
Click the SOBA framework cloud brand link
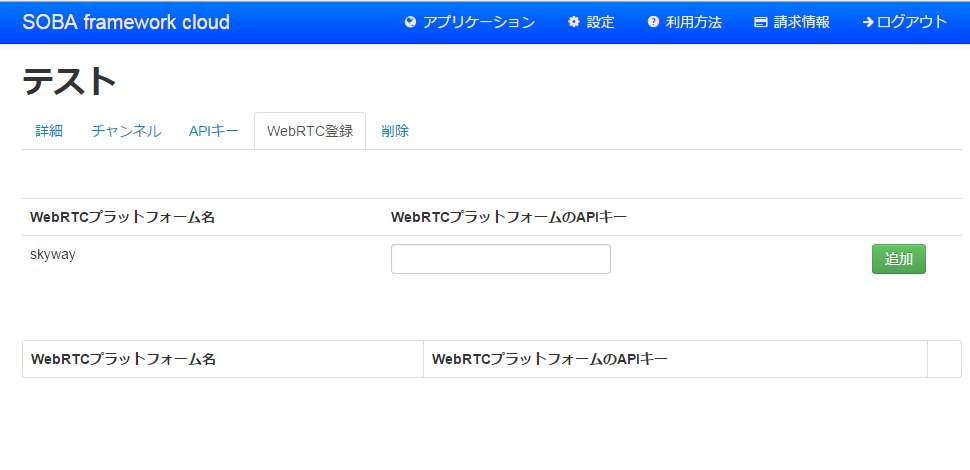(x=126, y=22)
